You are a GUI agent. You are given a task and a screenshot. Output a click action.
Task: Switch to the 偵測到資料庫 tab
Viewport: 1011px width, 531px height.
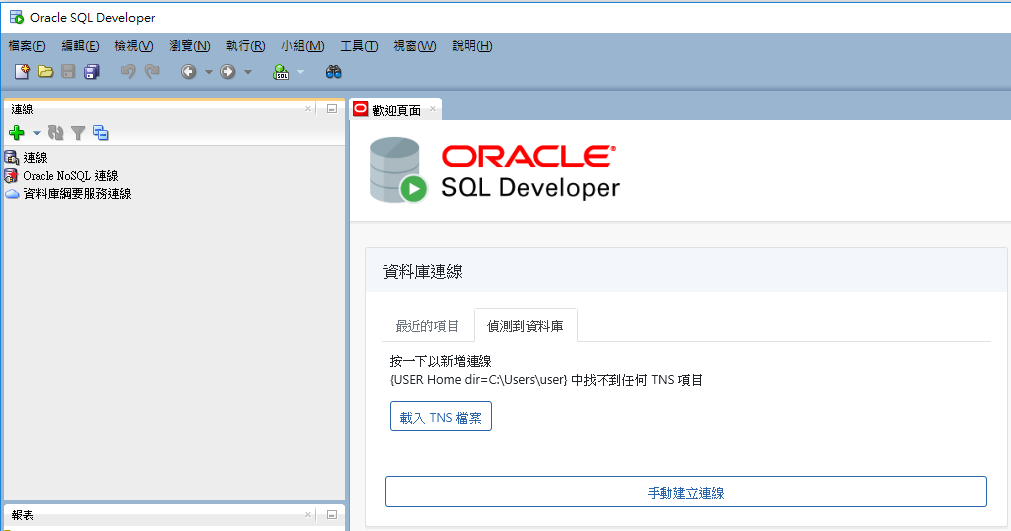[x=525, y=326]
